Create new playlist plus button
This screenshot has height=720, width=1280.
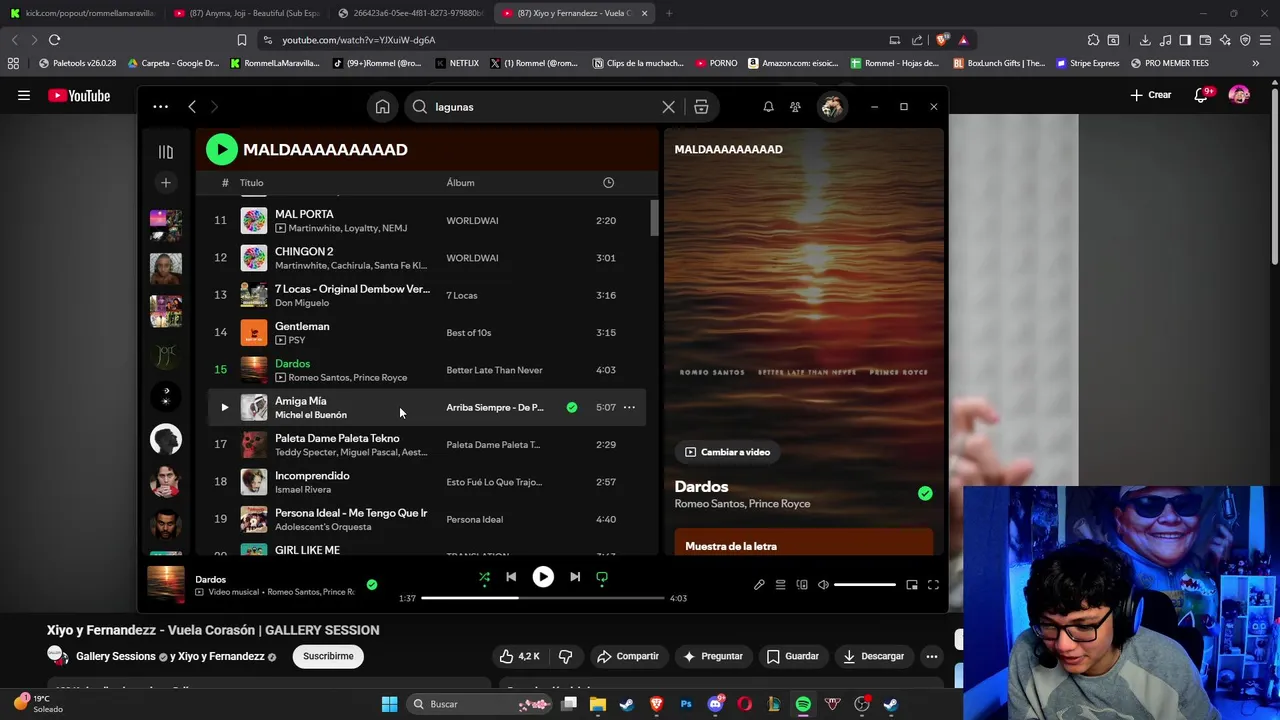pyautogui.click(x=166, y=182)
